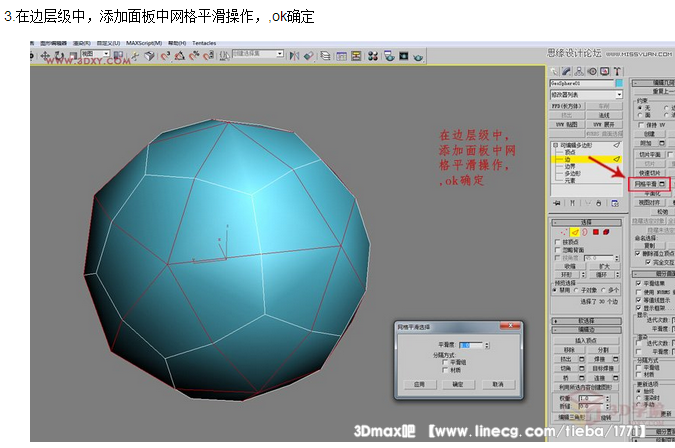Collapse the 选择 rollout header
Viewport: 675px width, 448px height.
tap(587, 222)
